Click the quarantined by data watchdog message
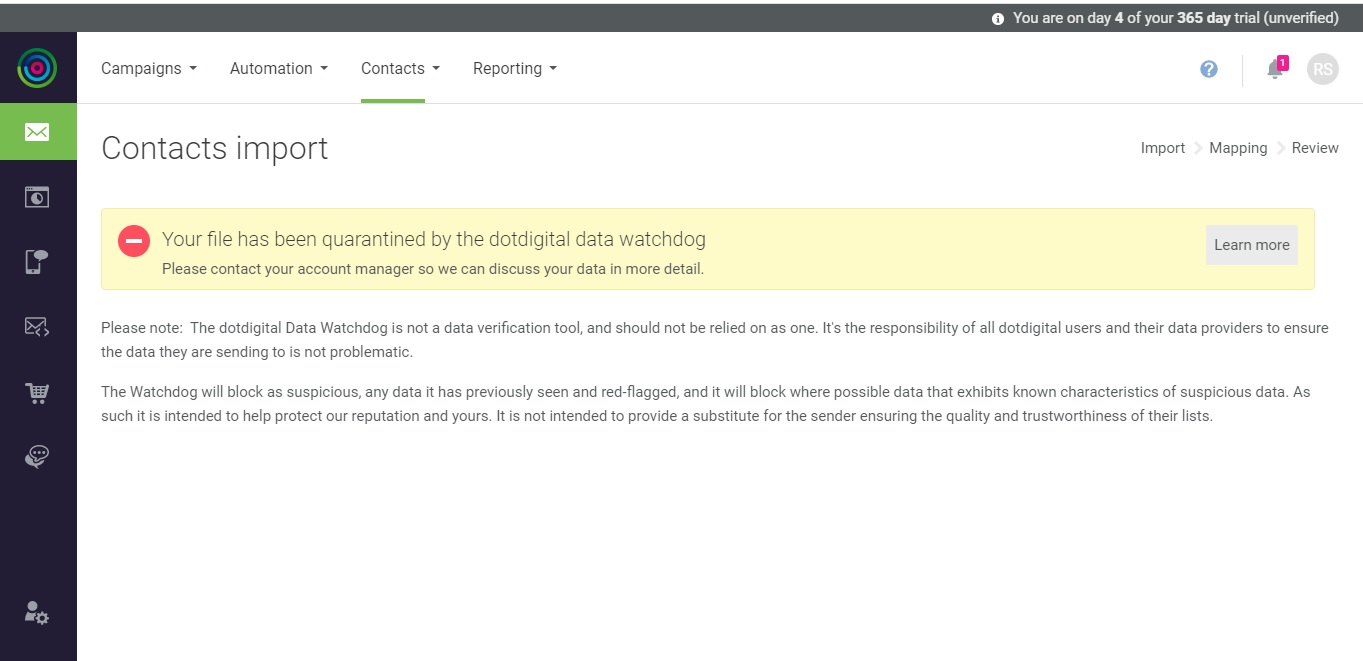Image resolution: width=1363 pixels, height=661 pixels. tap(434, 239)
